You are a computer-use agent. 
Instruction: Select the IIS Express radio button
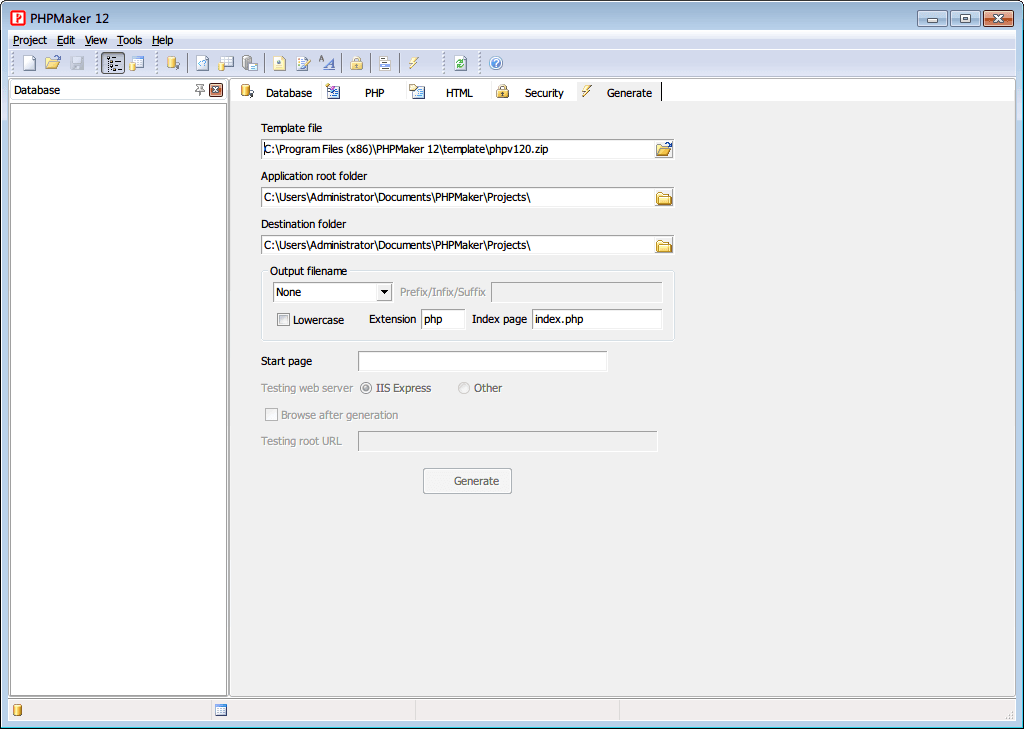pos(366,388)
